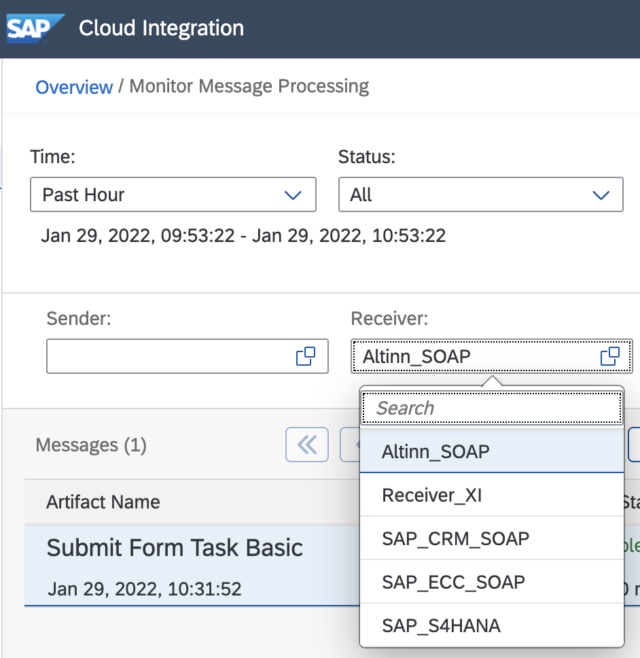
Task: Open the Sender value help icon
Action: [x=306, y=356]
